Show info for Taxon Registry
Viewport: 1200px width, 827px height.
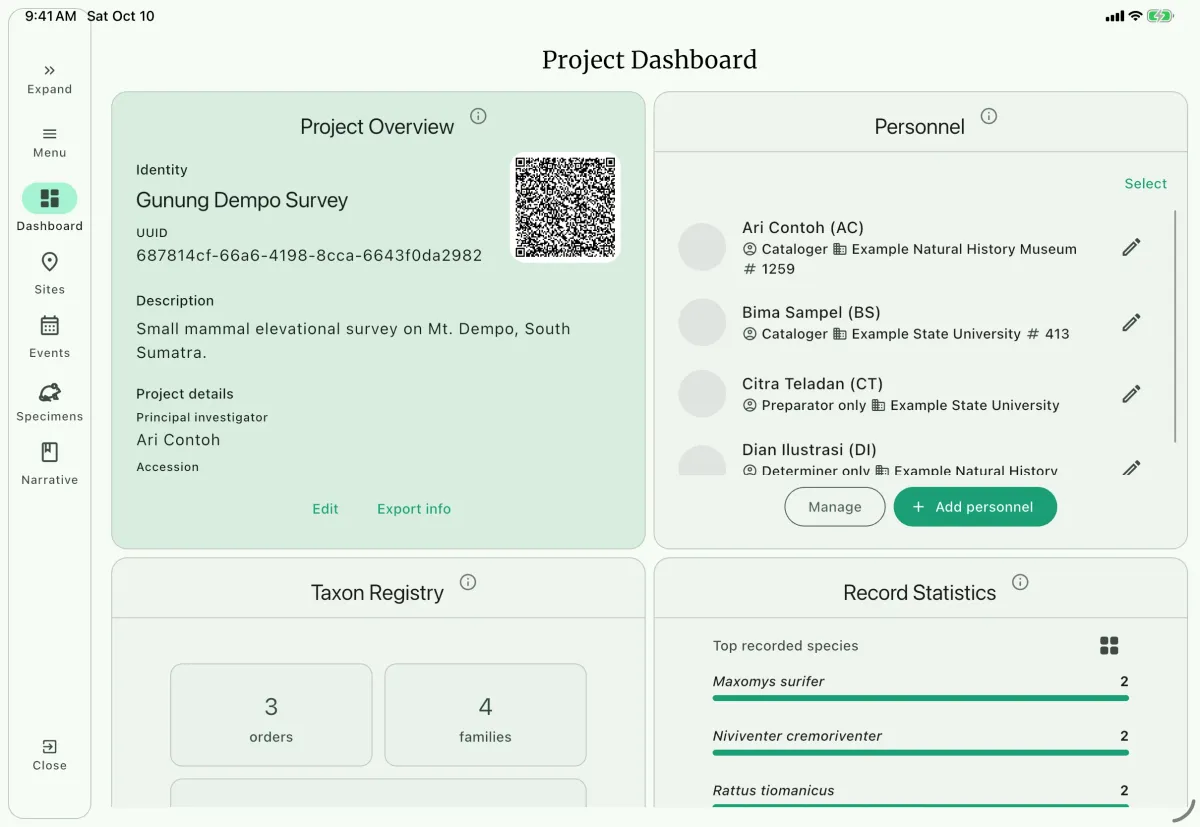click(x=468, y=582)
